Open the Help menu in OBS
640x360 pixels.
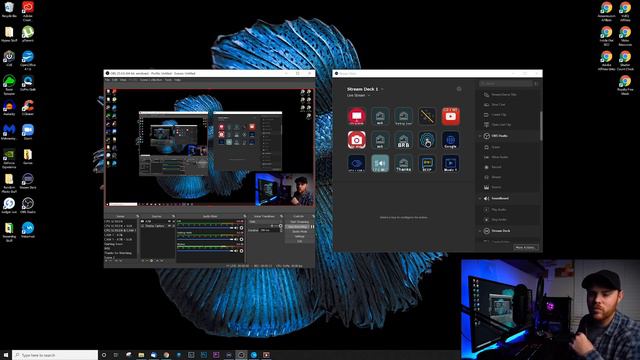(178, 80)
